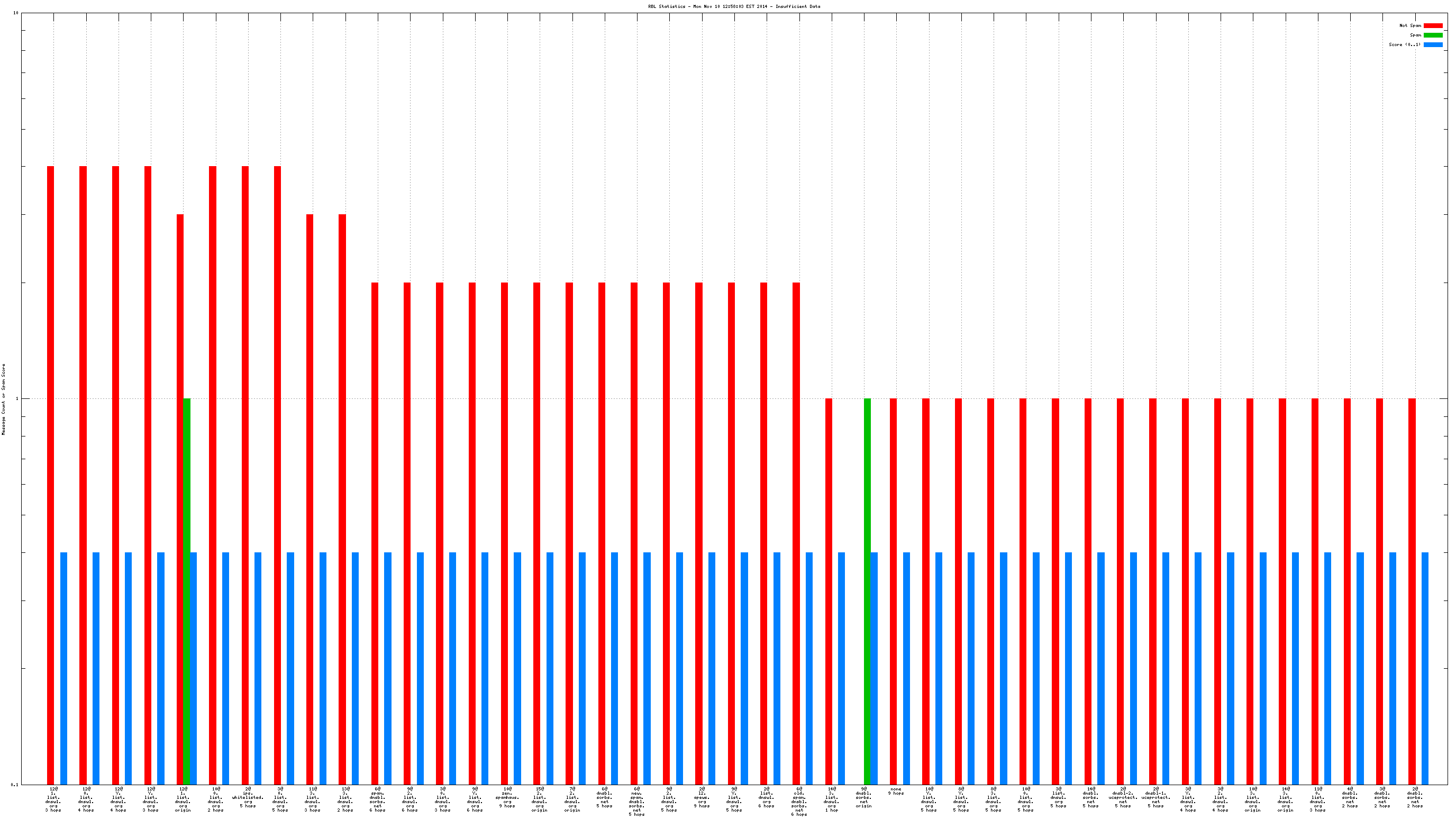Click the red Not Spam legend swatch
Screen dimensions: 1456x819
[x=1433, y=25]
